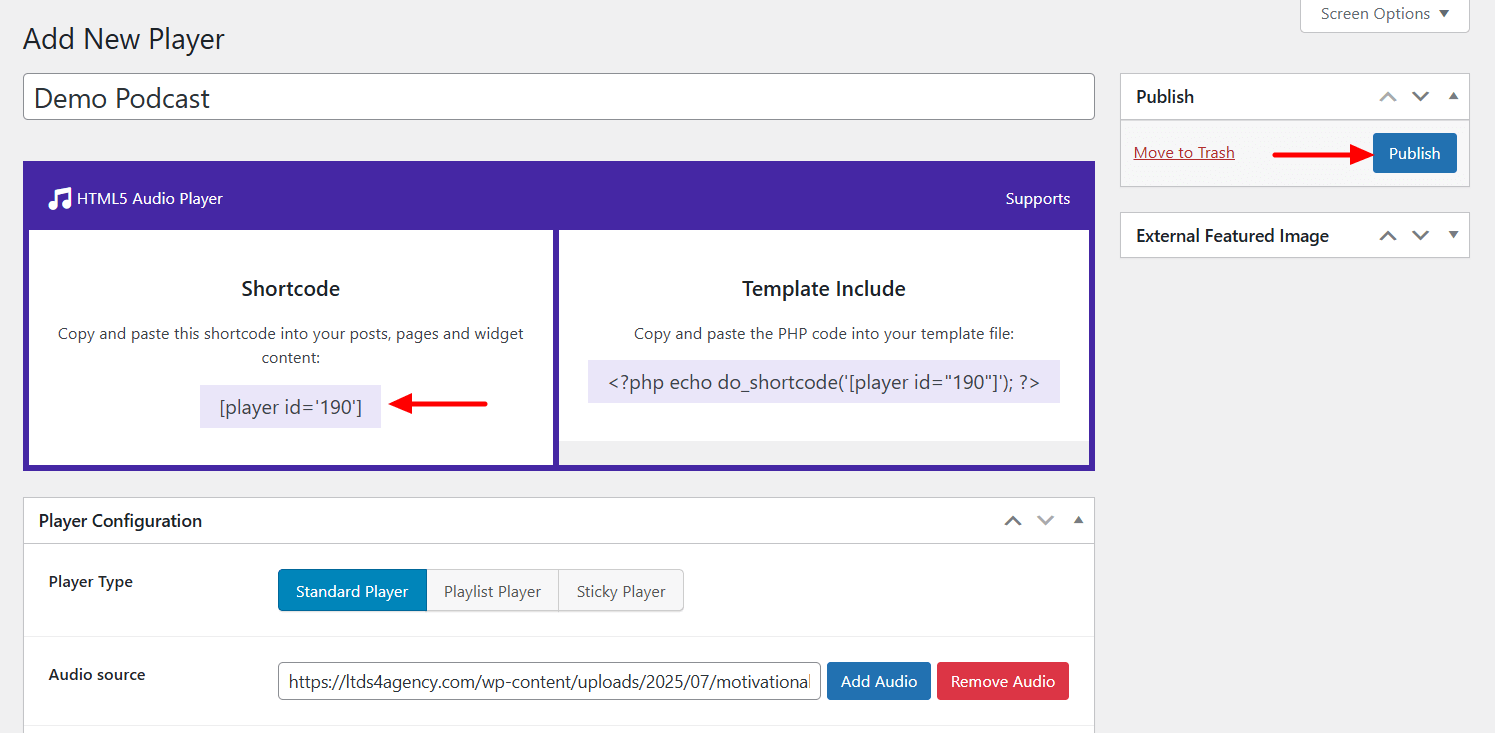The width and height of the screenshot is (1495, 733).
Task: Open the Supports link in header
Action: [1037, 199]
